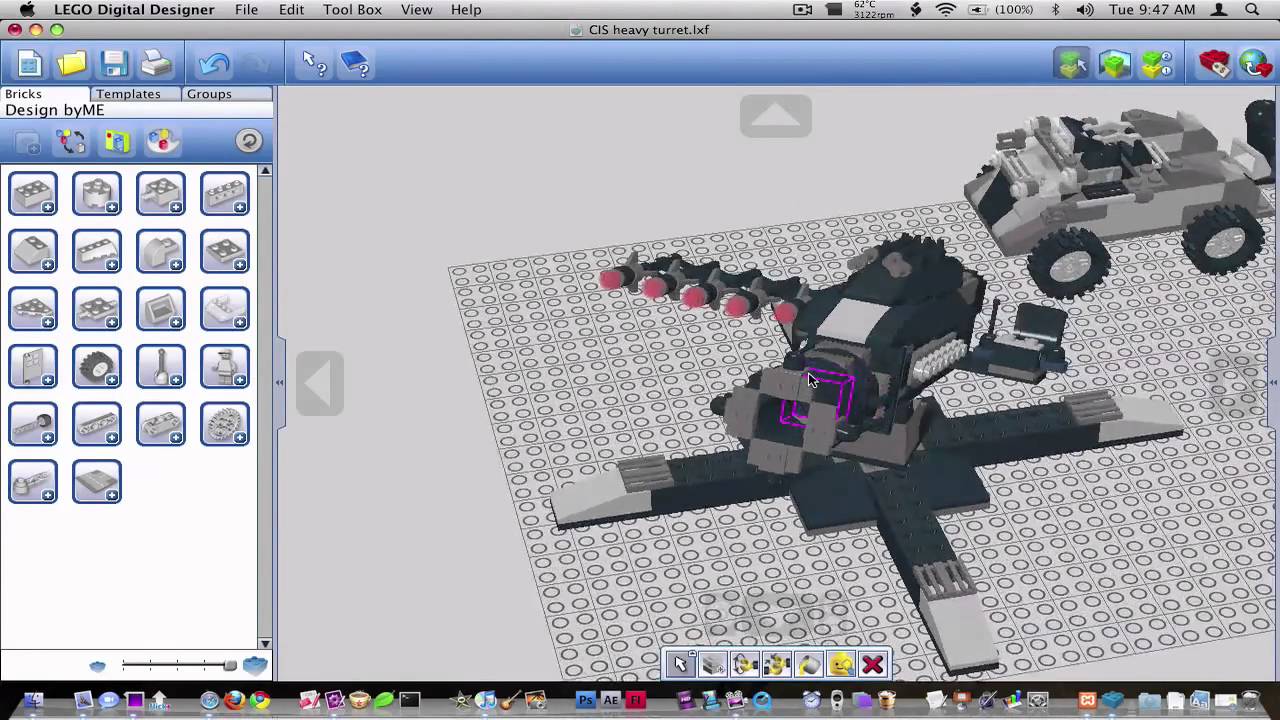Expand the wheel and tire category
Screen dimensions: 1280x720
[97, 366]
